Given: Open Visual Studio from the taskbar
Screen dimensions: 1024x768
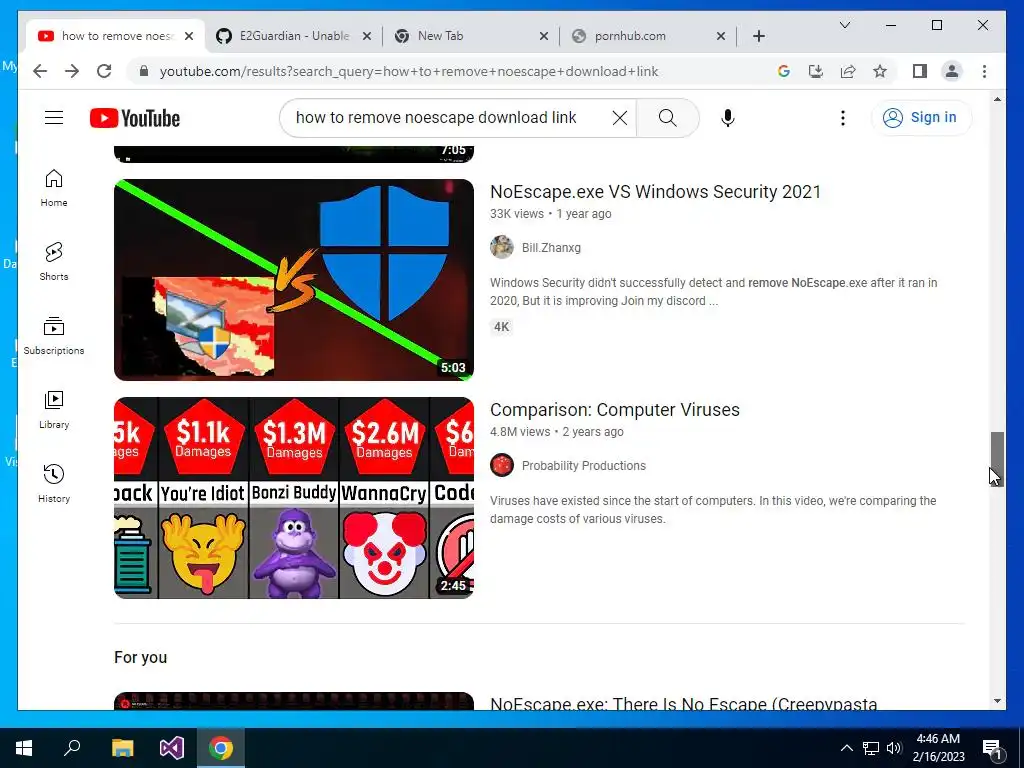Looking at the screenshot, I should coord(172,748).
